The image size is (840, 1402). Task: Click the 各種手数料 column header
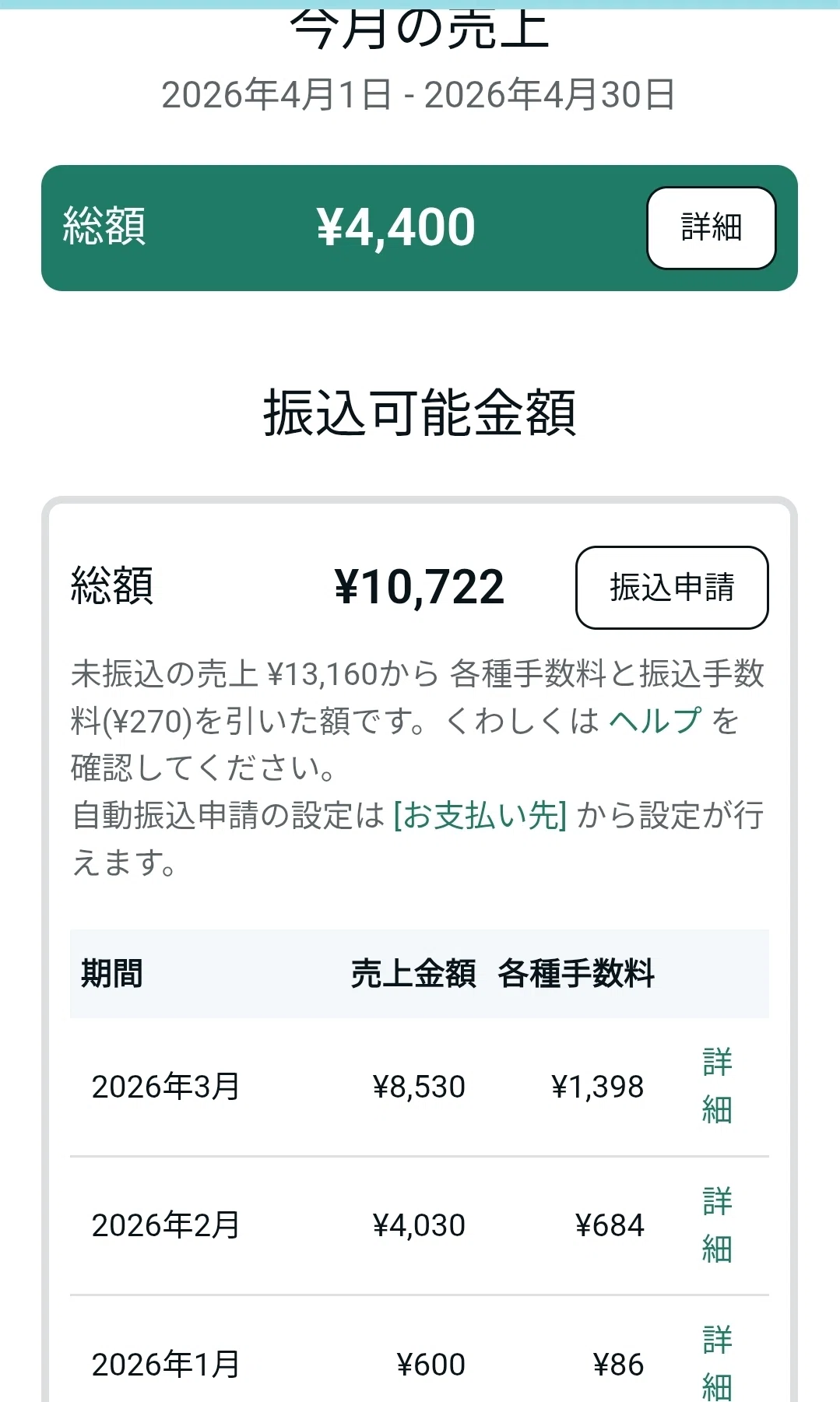pos(576,974)
